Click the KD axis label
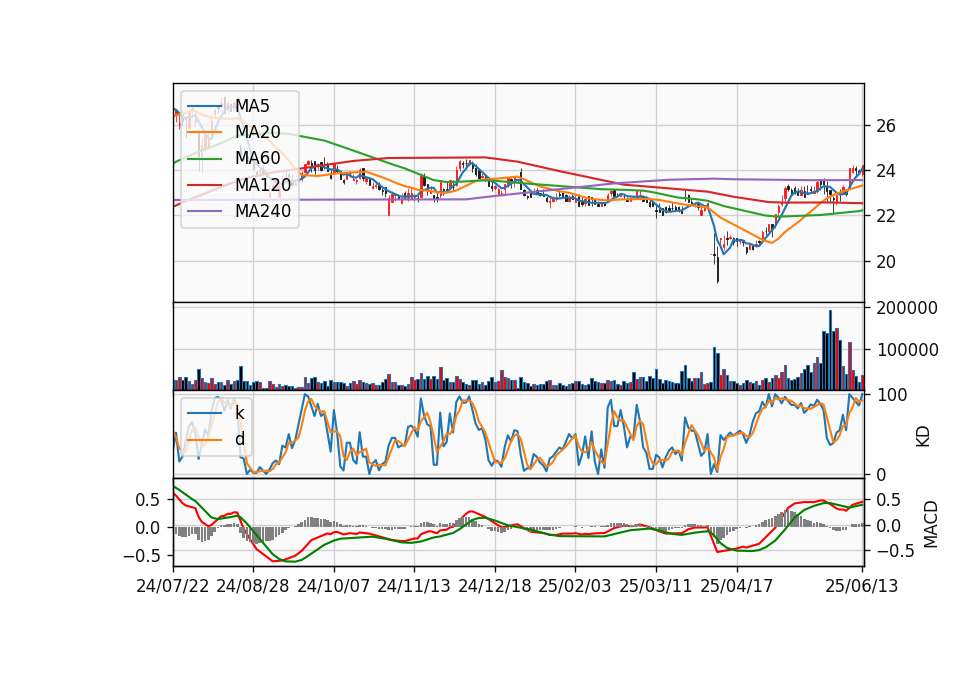Screen dimensions: 960x690 tap(923, 437)
